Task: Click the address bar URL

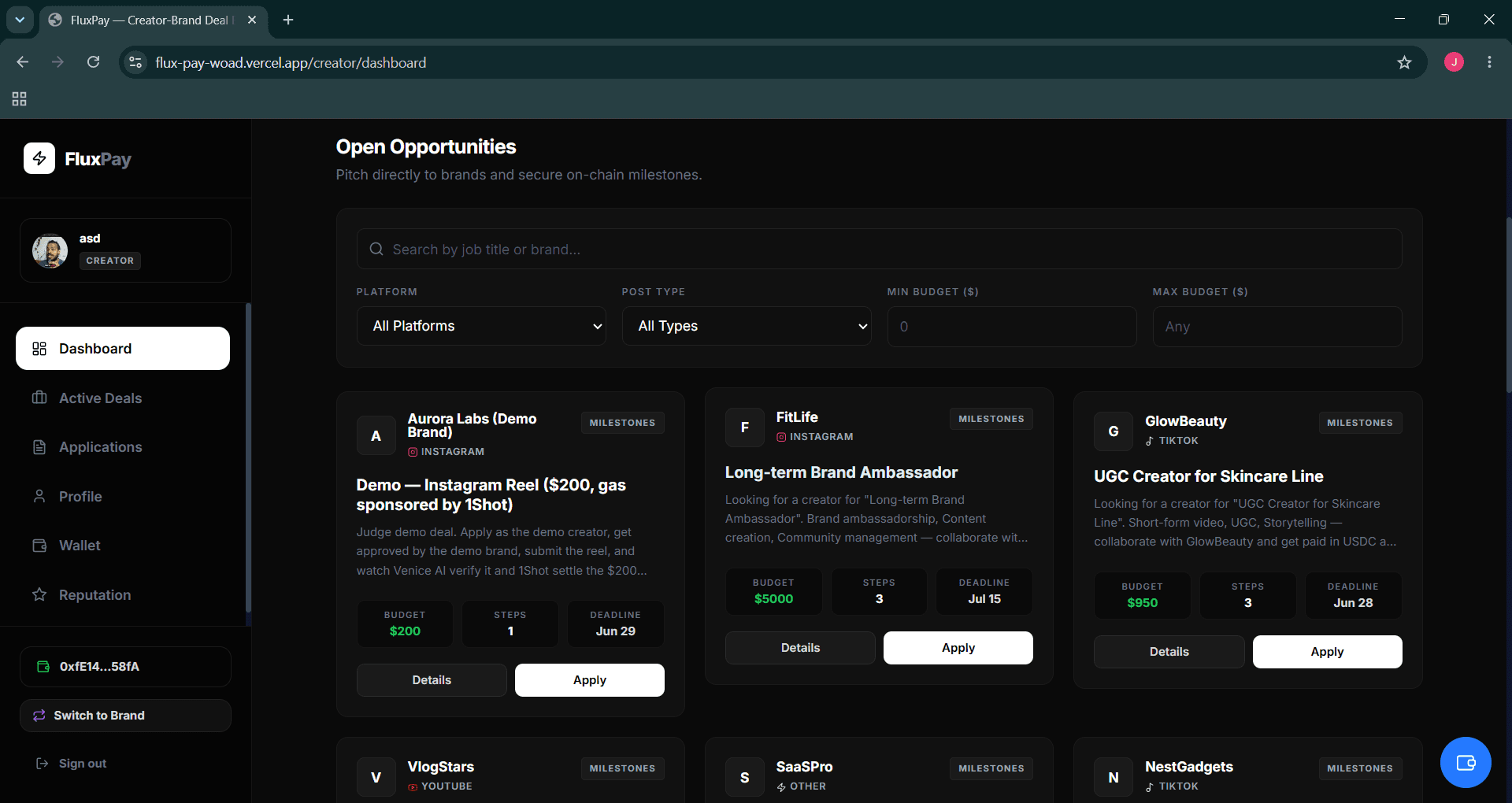Action: 291,62
